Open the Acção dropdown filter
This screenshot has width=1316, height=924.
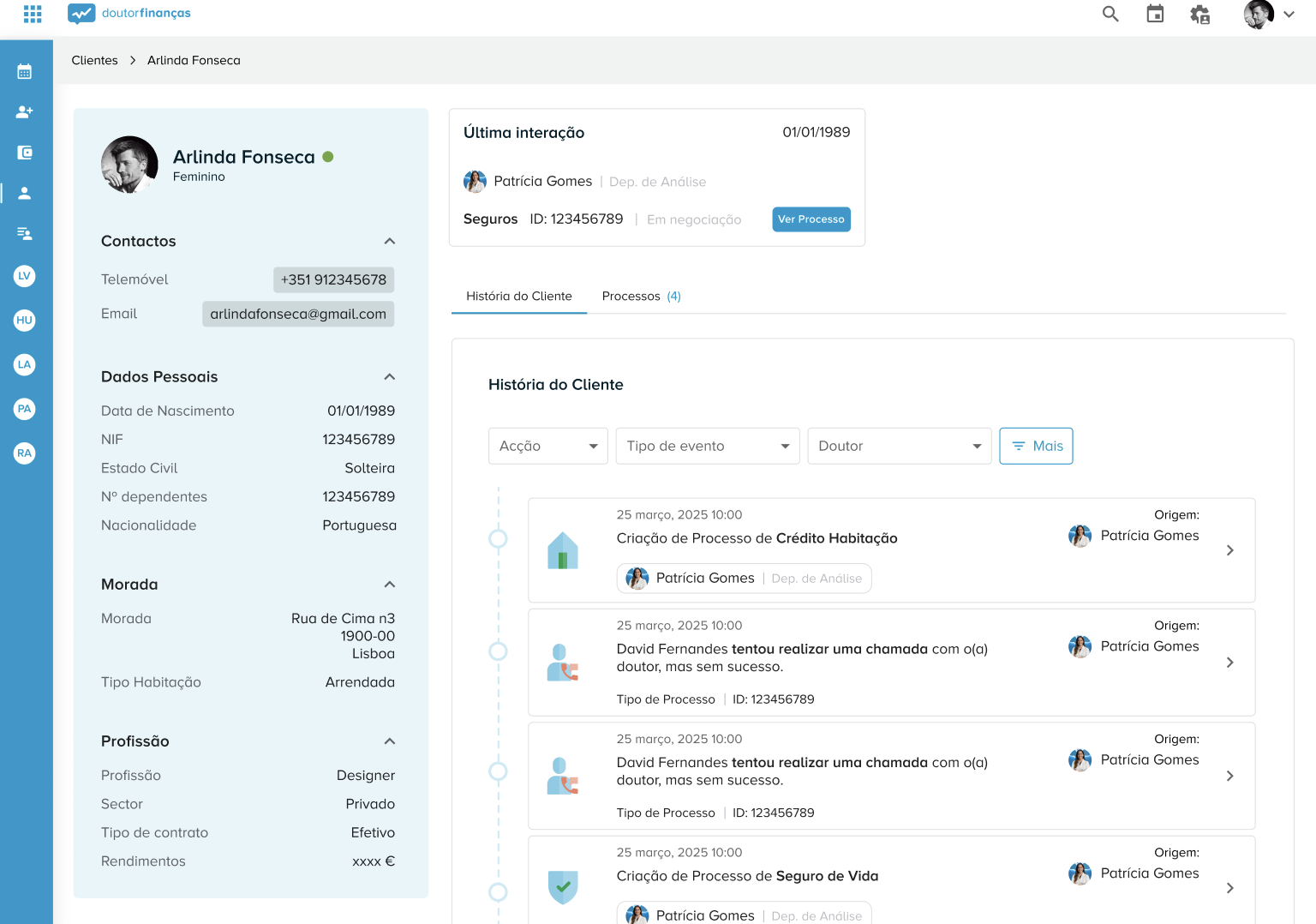coord(547,446)
